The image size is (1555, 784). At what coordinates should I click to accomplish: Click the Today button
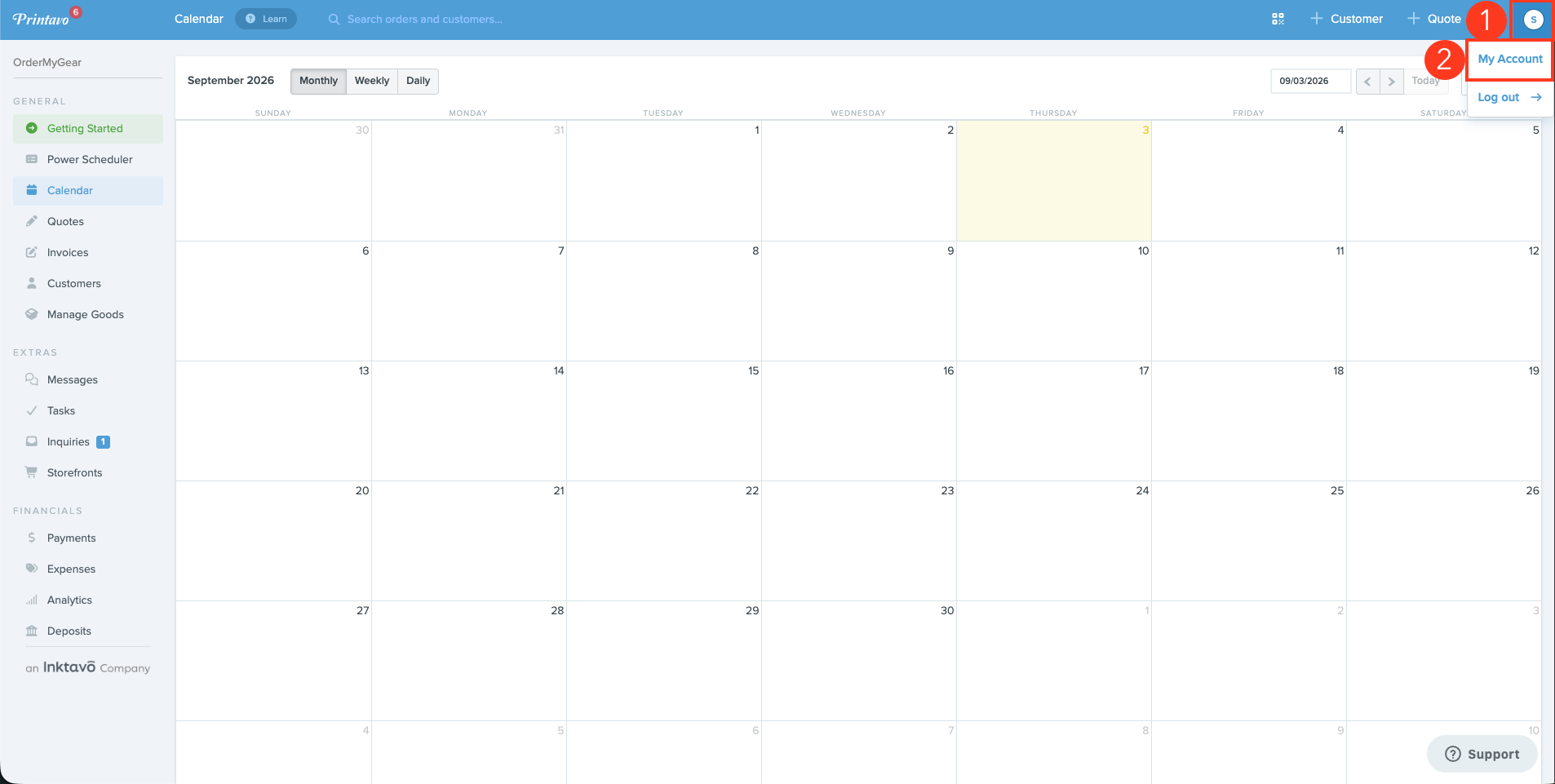click(x=1426, y=81)
